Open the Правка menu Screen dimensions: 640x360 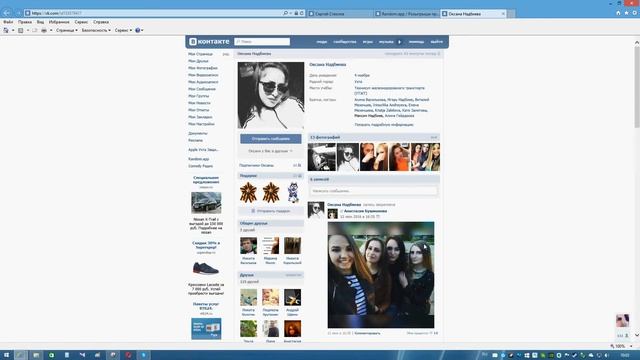[25, 22]
